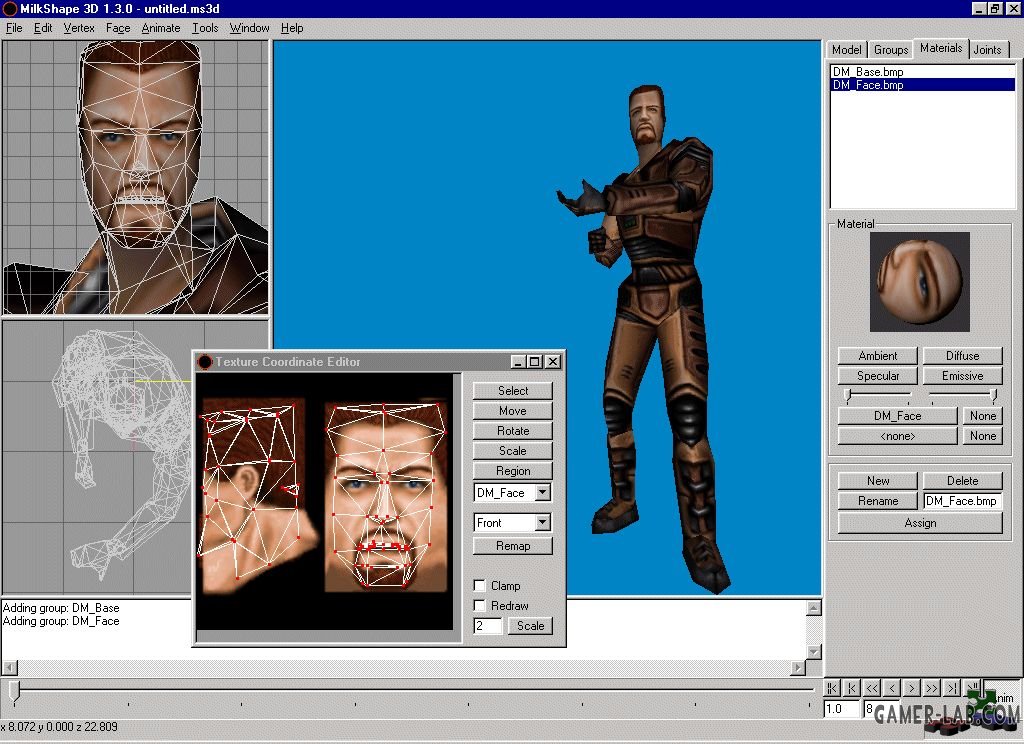Screen dimensions: 1024x744
Task: Click the animation timeline slider handle
Action: pos(14,691)
